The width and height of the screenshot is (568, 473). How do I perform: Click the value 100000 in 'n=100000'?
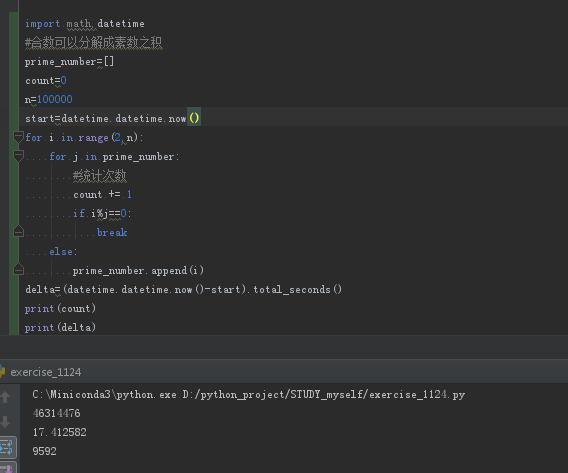click(x=55, y=99)
